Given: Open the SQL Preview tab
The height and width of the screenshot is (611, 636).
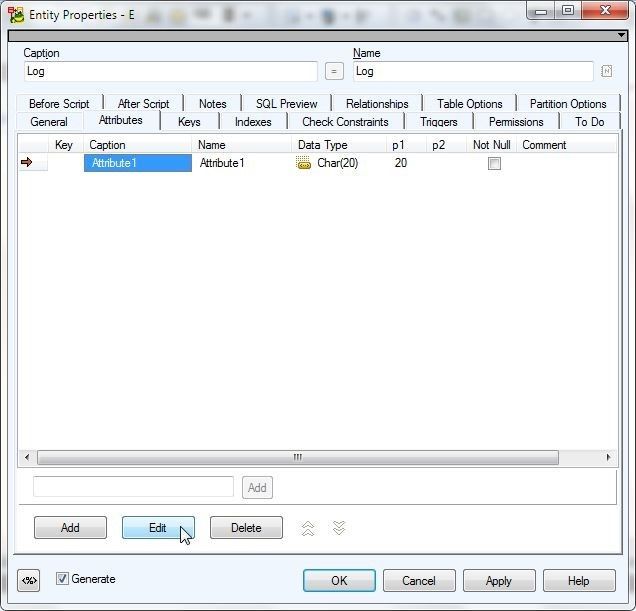Looking at the screenshot, I should click(286, 104).
